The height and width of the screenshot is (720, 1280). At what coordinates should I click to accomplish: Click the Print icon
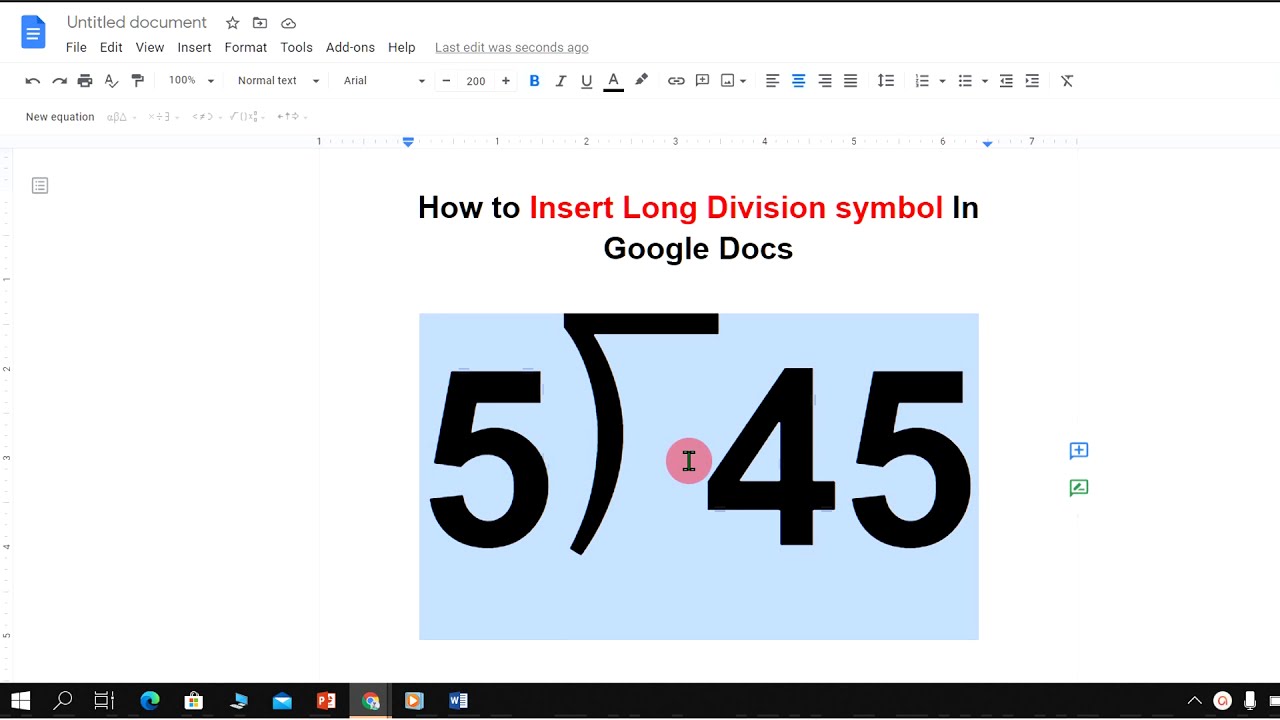(x=85, y=81)
